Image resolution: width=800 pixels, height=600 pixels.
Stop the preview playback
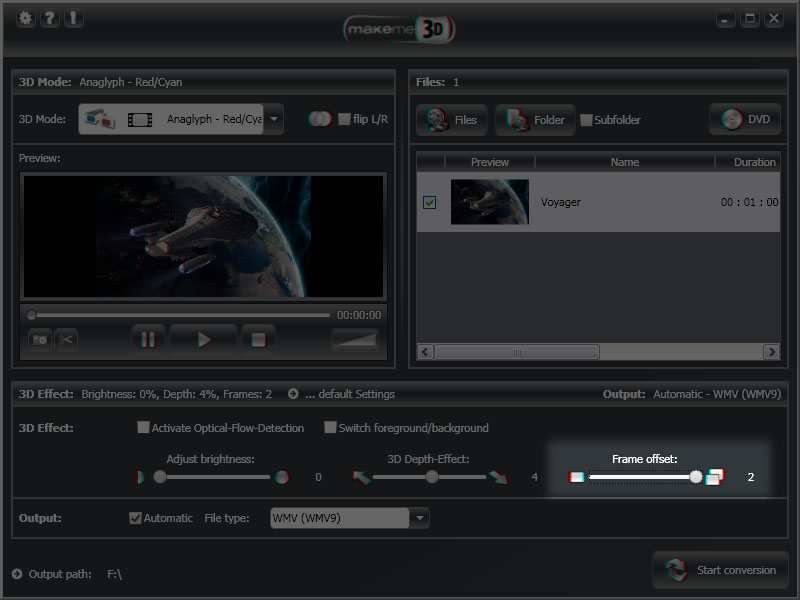point(259,340)
